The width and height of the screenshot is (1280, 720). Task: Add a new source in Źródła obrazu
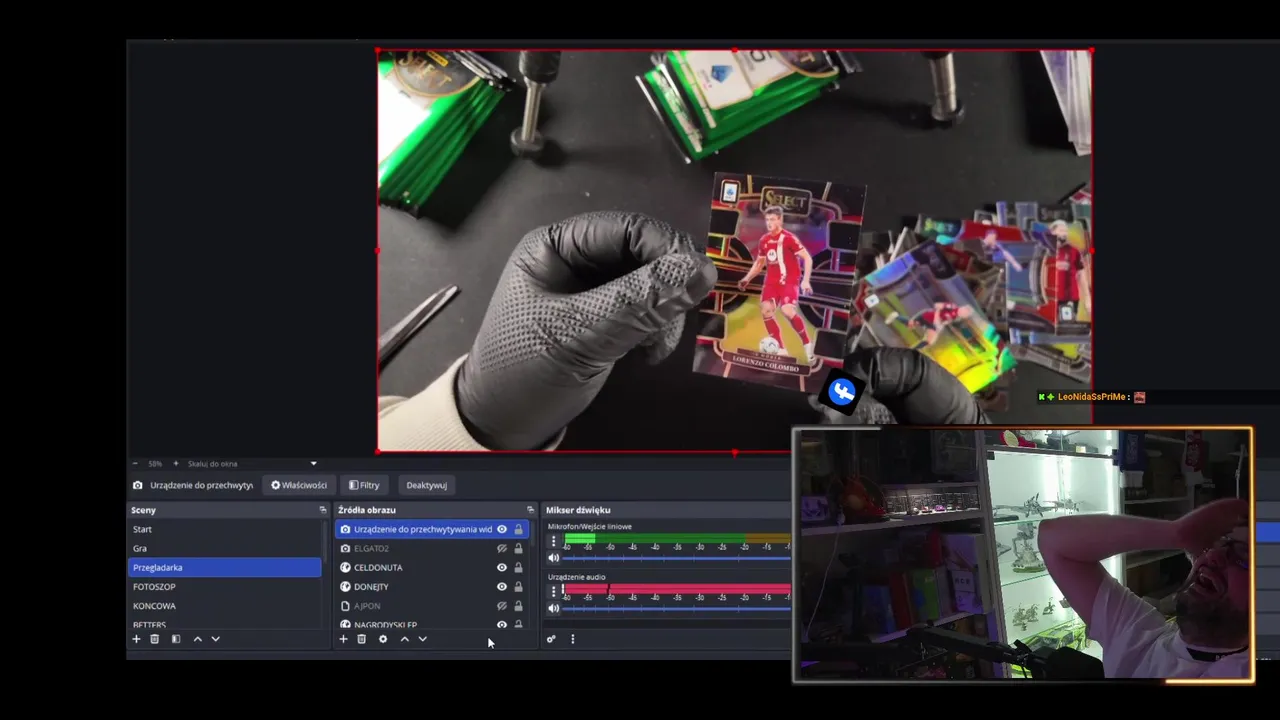click(343, 639)
